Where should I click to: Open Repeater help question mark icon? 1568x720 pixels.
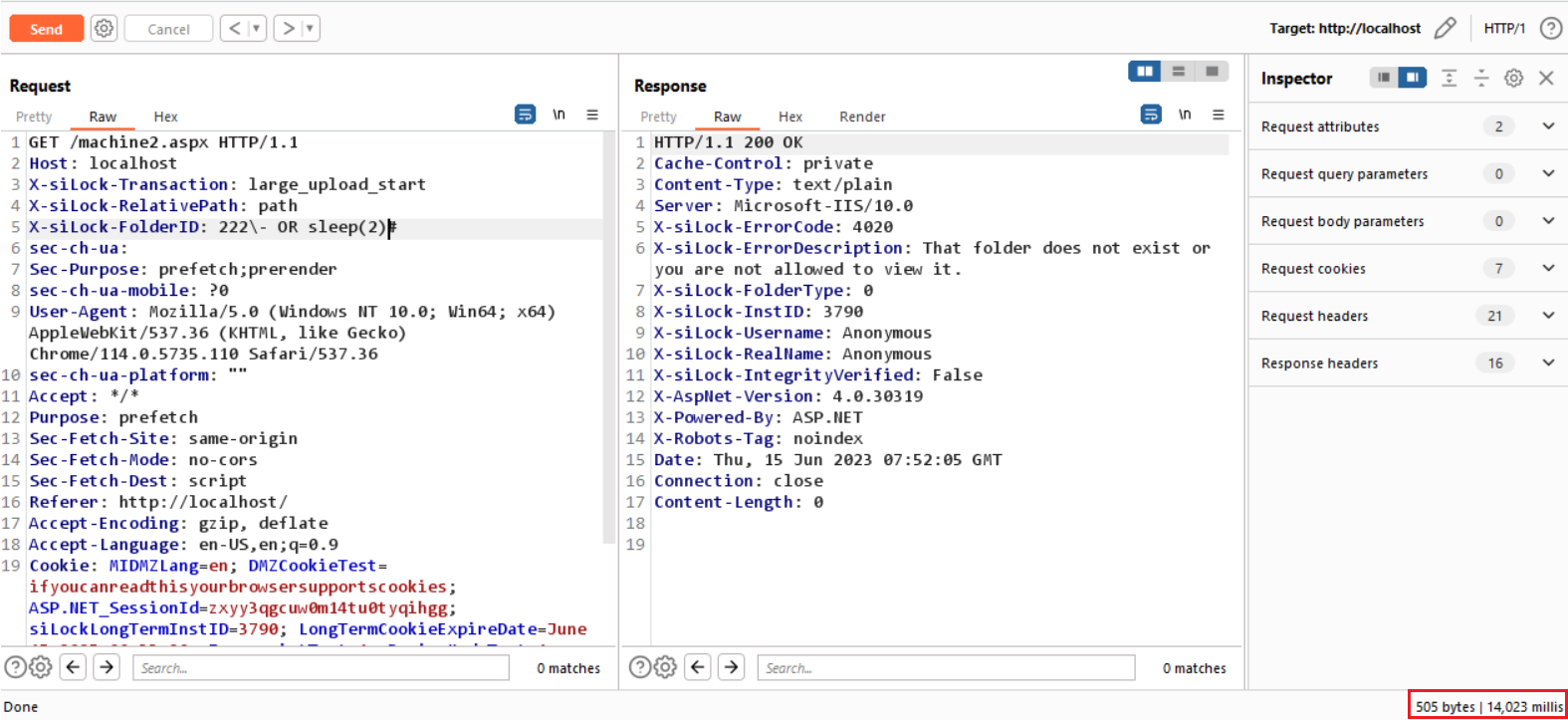click(1550, 29)
